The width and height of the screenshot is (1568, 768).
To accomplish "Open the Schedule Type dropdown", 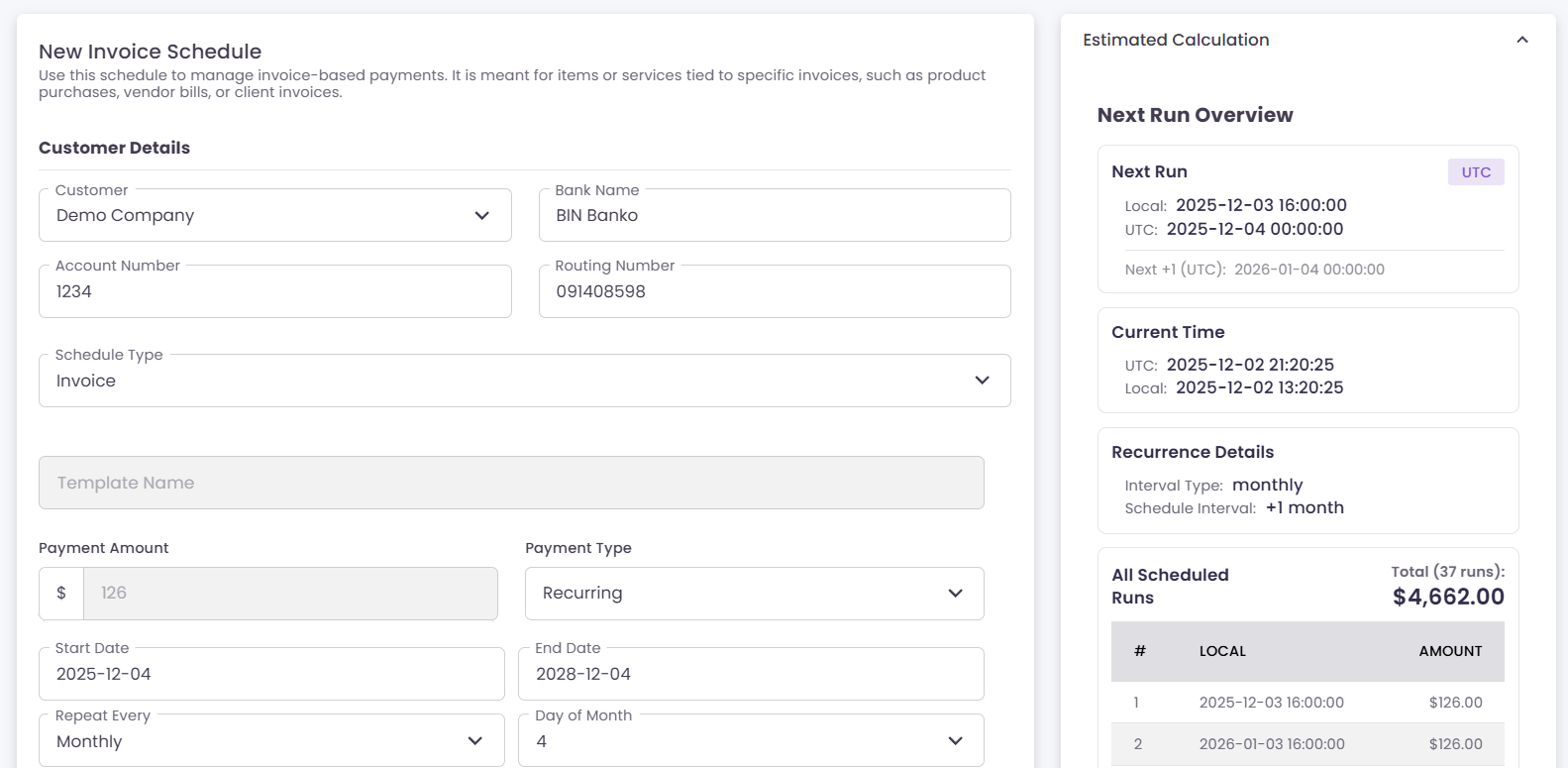I will [x=524, y=382].
